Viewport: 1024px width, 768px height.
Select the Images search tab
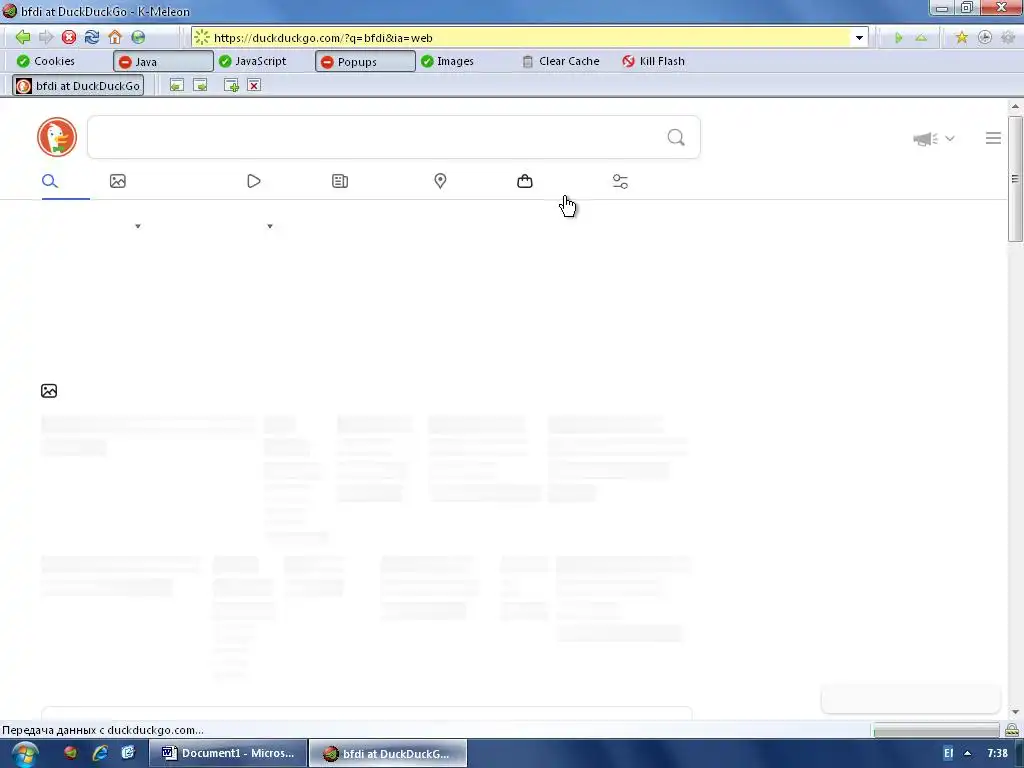coord(118,181)
